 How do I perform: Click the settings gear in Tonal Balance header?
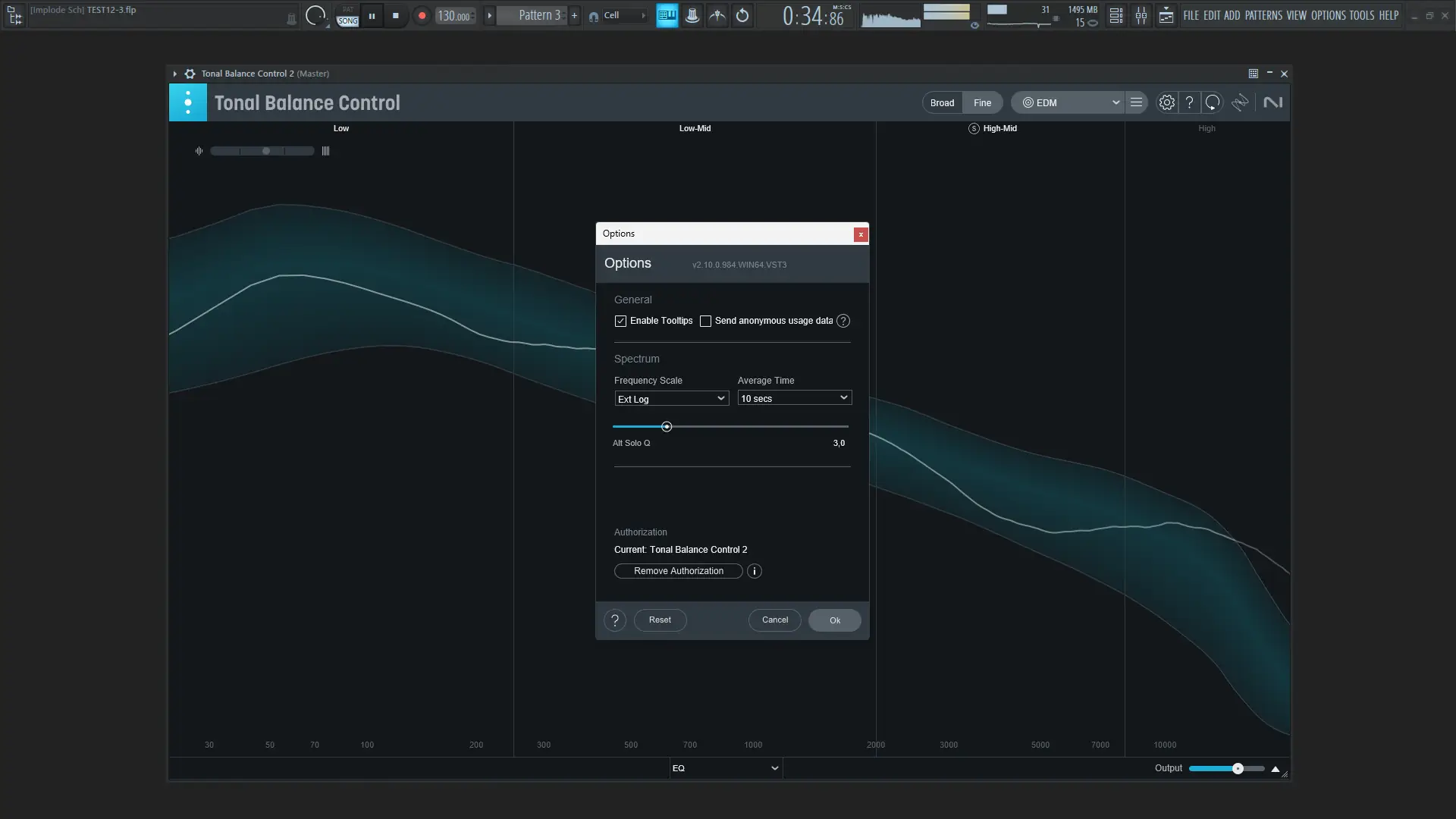[x=1166, y=102]
